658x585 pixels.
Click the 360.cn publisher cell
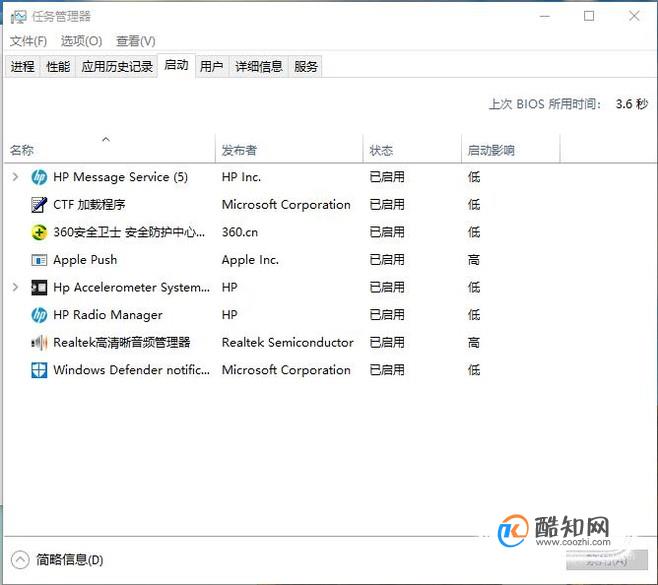point(240,232)
